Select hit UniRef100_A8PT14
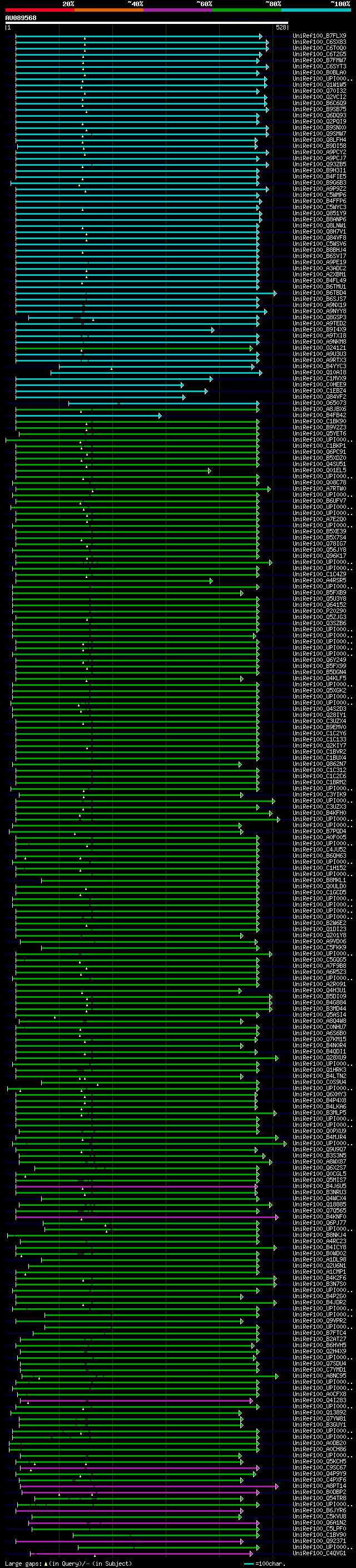Image resolution: width=356 pixels, height=1568 pixels. 319,1486
